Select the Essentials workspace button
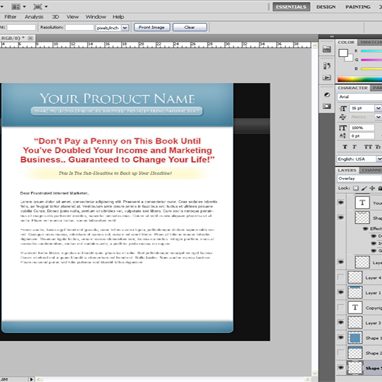 click(x=291, y=7)
